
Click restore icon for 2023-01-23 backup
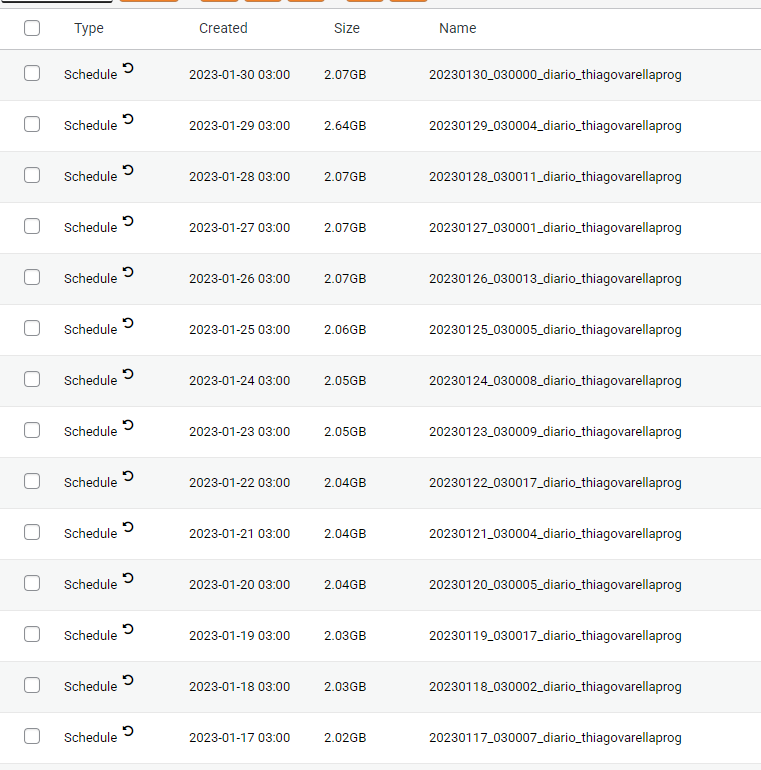tap(128, 425)
